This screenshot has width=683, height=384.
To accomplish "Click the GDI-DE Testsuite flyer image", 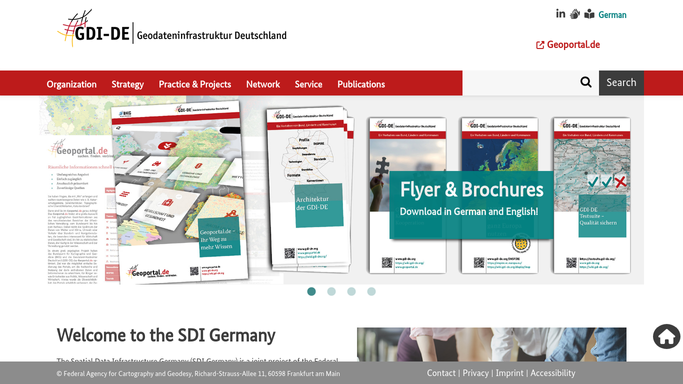I will click(592, 195).
